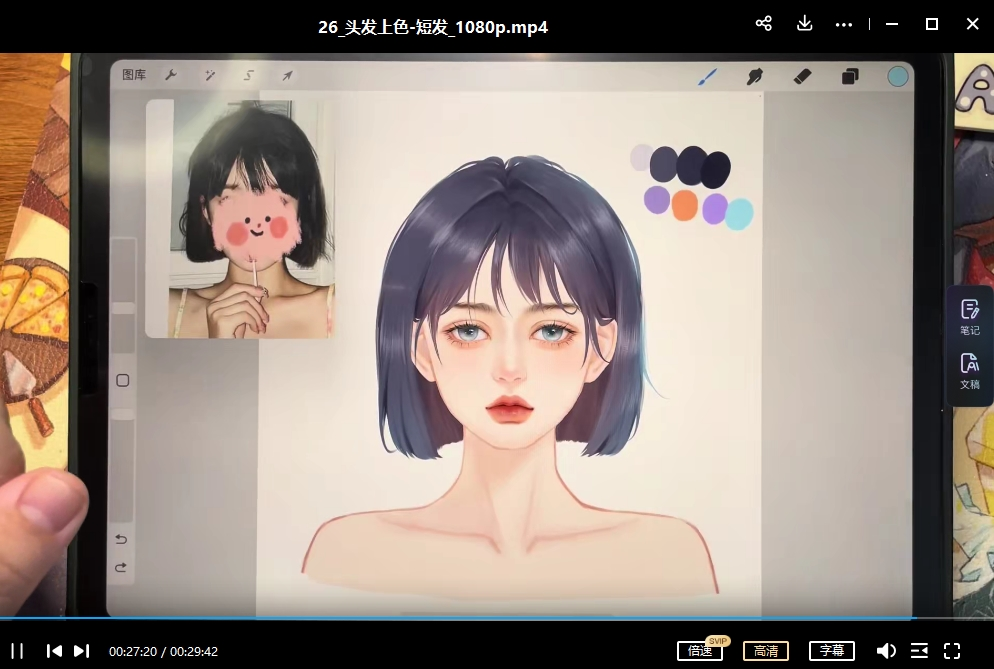Image resolution: width=994 pixels, height=669 pixels.
Task: Pick the light cyan swatch on canvas
Action: (x=739, y=214)
